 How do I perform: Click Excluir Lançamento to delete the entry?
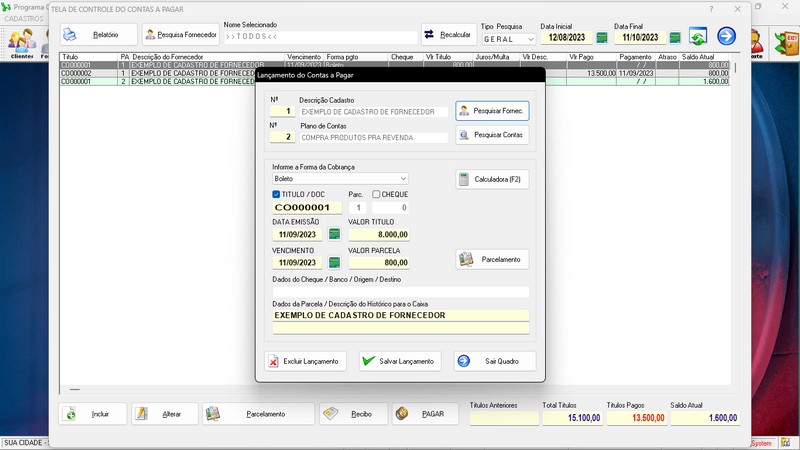tap(305, 361)
